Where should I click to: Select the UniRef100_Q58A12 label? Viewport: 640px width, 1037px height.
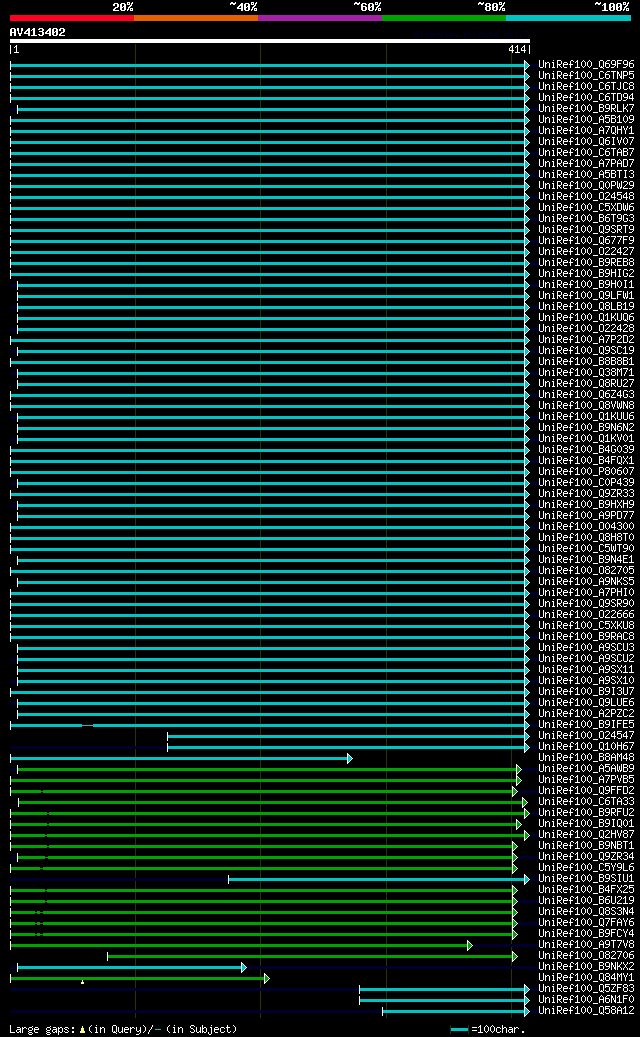click(x=586, y=1010)
